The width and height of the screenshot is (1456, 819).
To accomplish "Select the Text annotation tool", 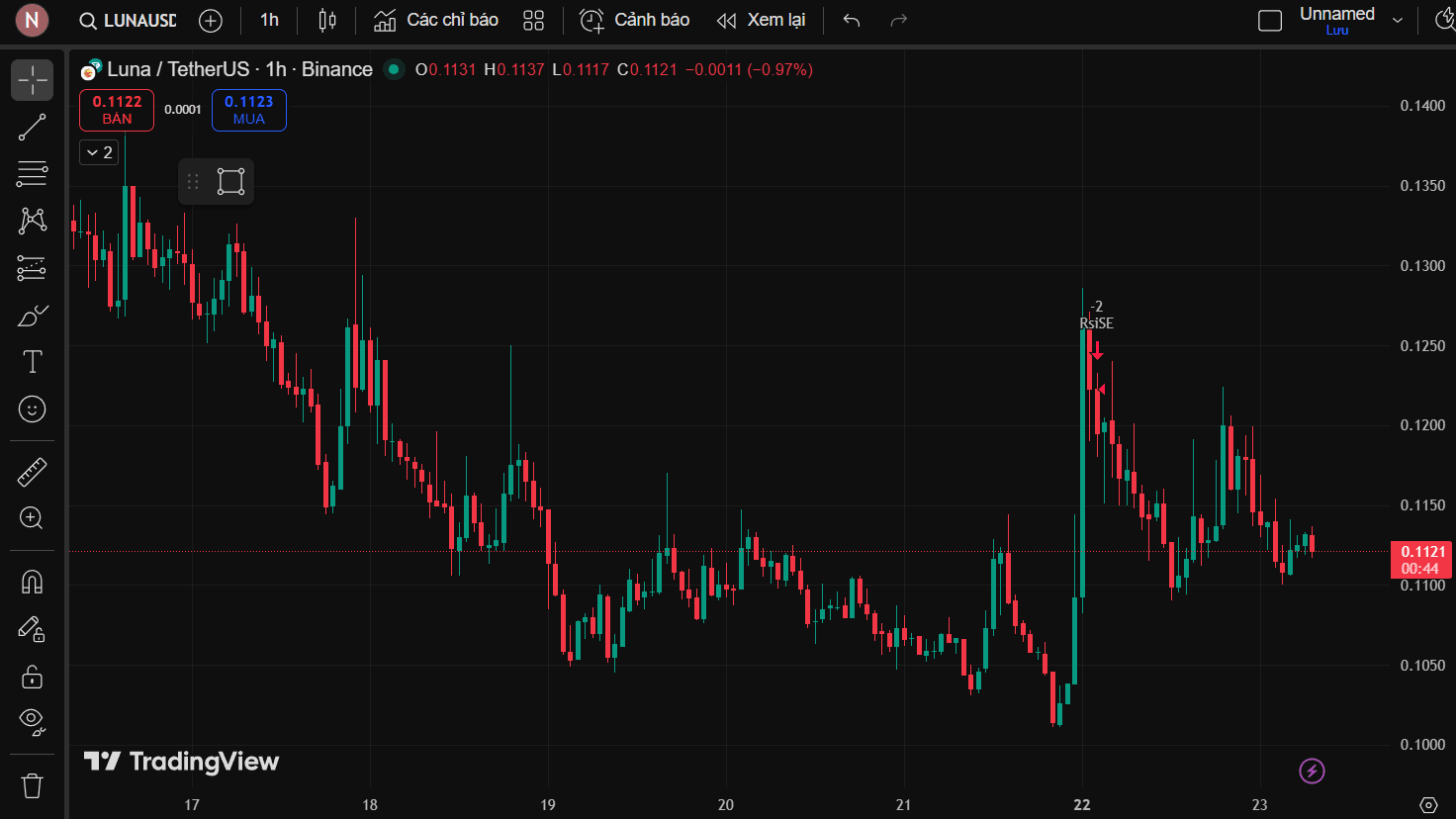I will pyautogui.click(x=33, y=362).
